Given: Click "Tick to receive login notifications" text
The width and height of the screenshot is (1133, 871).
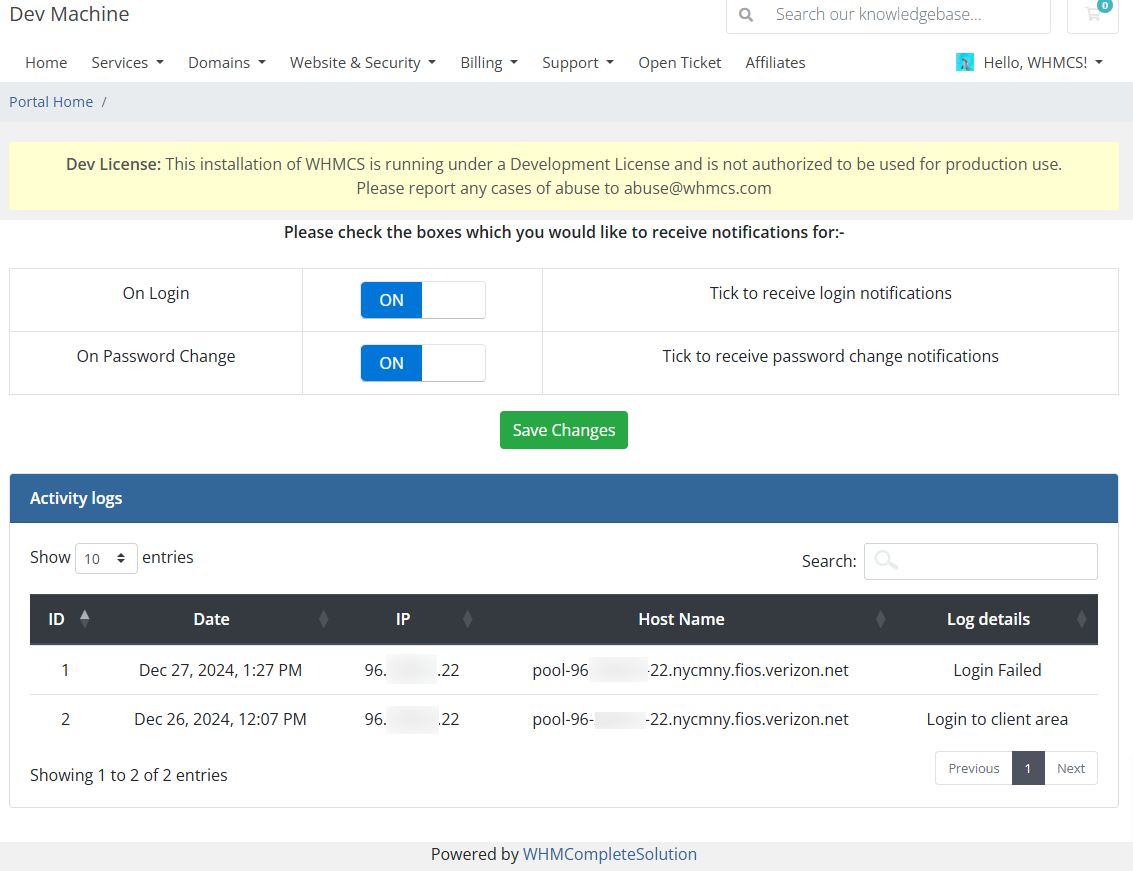Looking at the screenshot, I should click(x=830, y=293).
